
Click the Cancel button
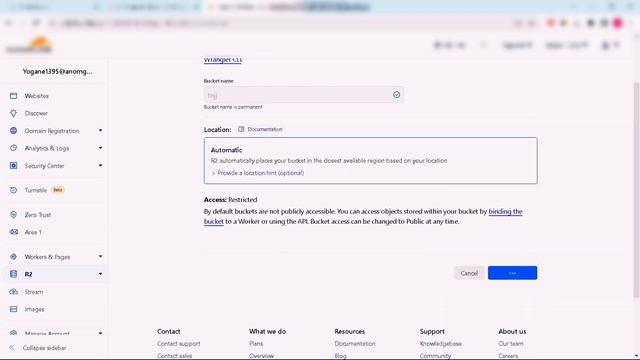469,273
